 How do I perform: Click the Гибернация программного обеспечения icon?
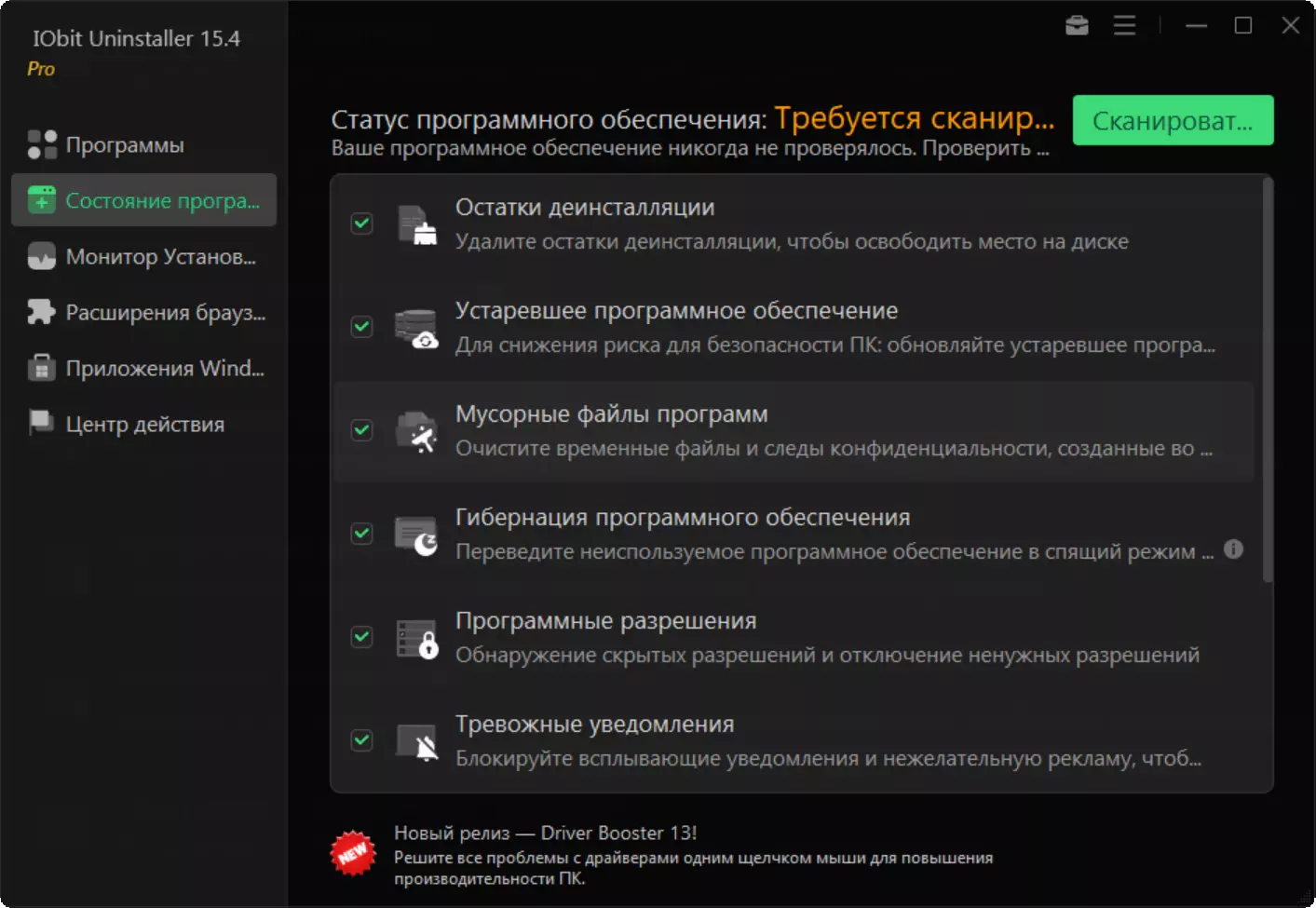click(x=416, y=535)
